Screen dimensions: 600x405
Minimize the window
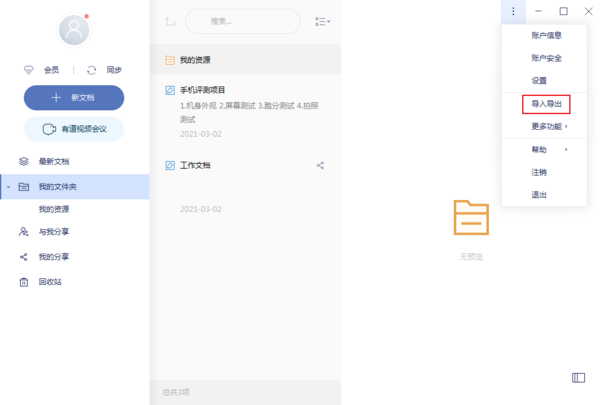[538, 11]
